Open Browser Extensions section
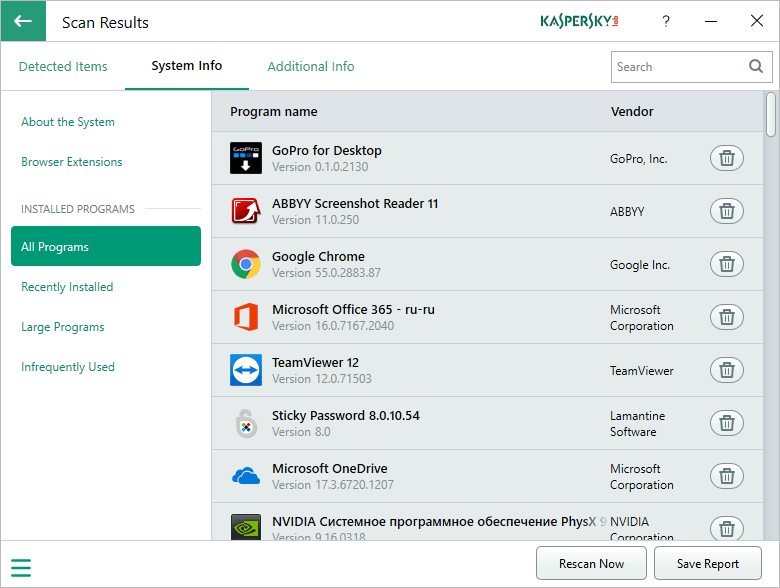The width and height of the screenshot is (780, 588). tap(72, 162)
